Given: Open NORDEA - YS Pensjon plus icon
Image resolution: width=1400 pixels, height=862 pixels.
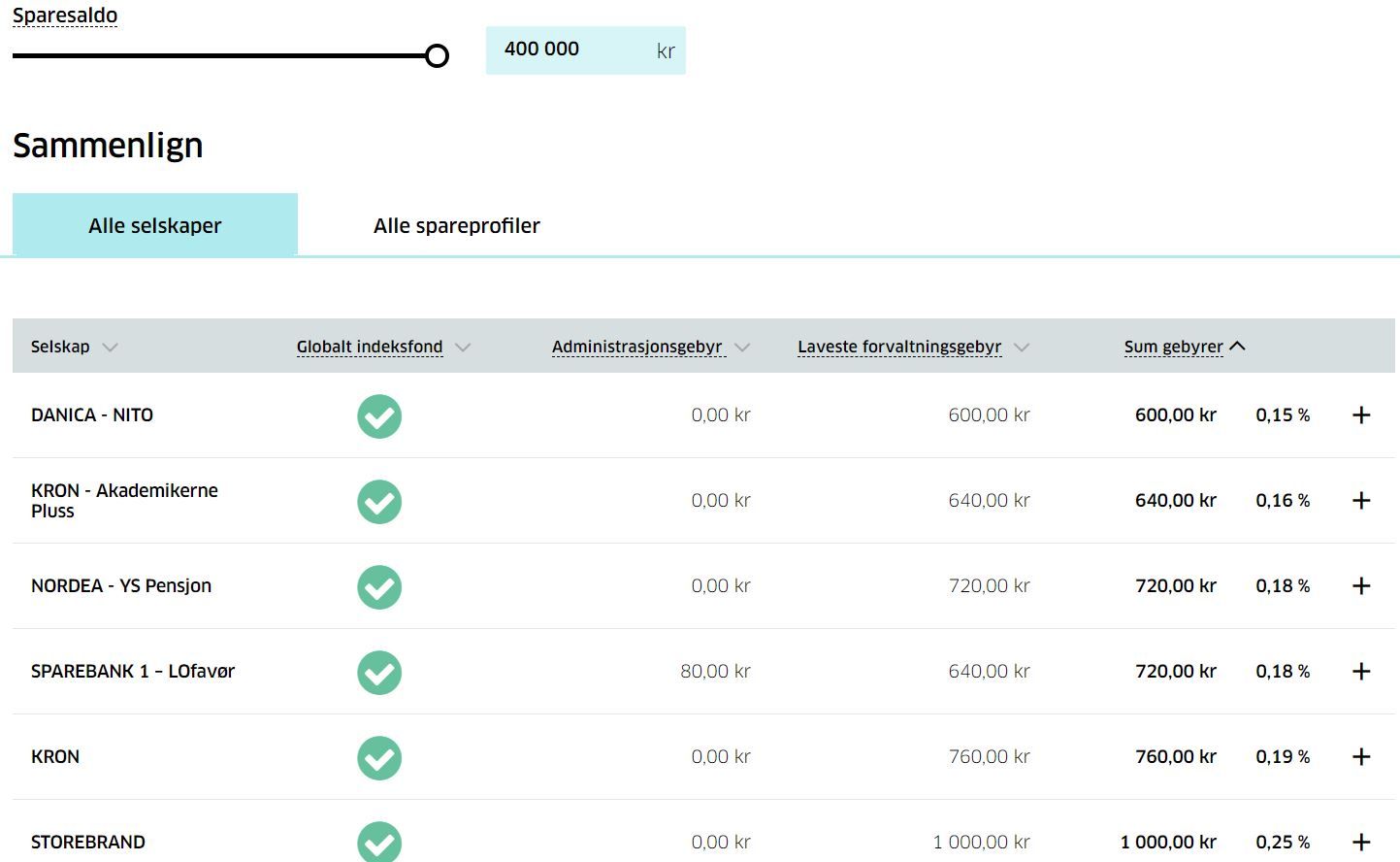Looking at the screenshot, I should (1361, 586).
